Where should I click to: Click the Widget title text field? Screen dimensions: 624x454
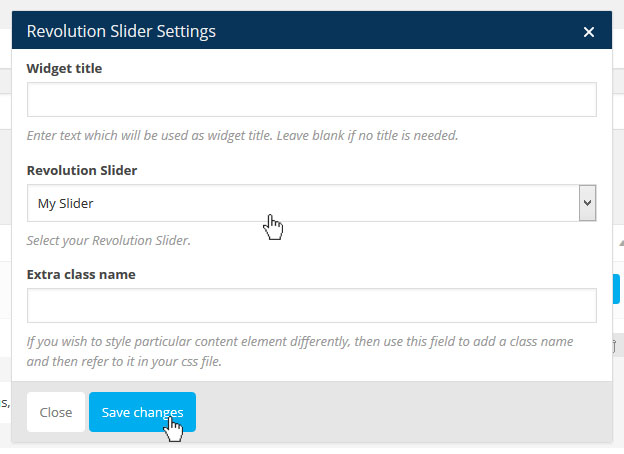(311, 100)
